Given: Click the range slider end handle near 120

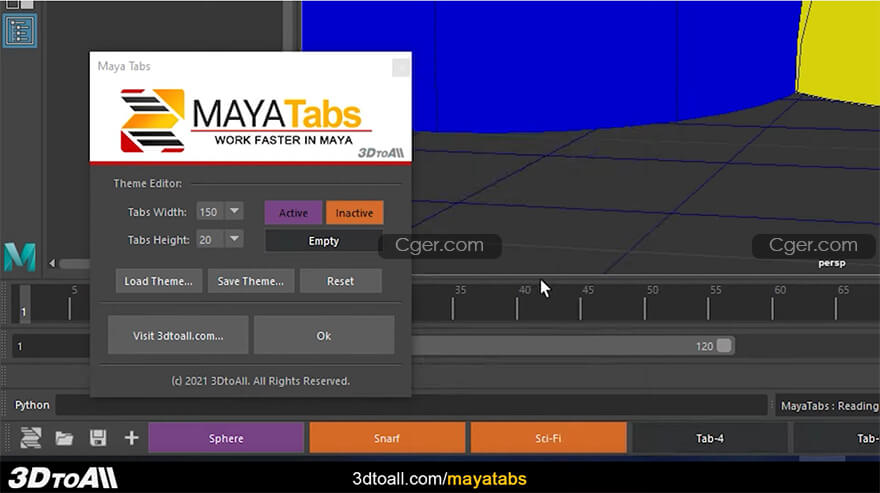Looking at the screenshot, I should (x=724, y=345).
